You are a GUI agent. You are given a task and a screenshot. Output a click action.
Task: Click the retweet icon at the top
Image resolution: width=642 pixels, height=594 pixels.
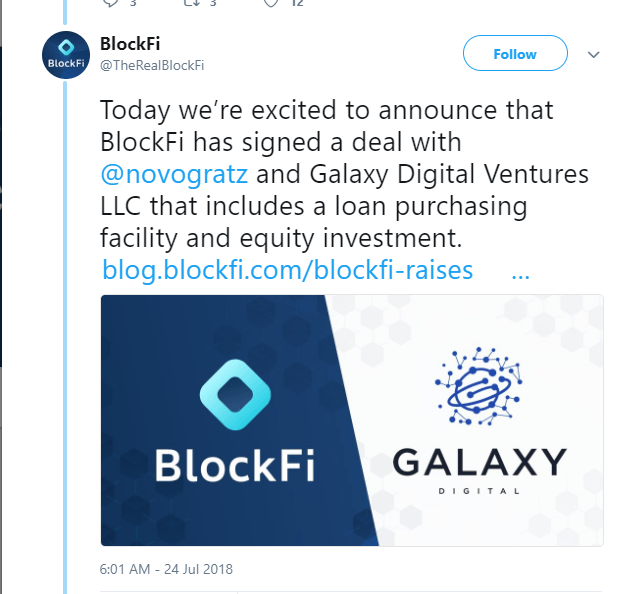pyautogui.click(x=192, y=3)
